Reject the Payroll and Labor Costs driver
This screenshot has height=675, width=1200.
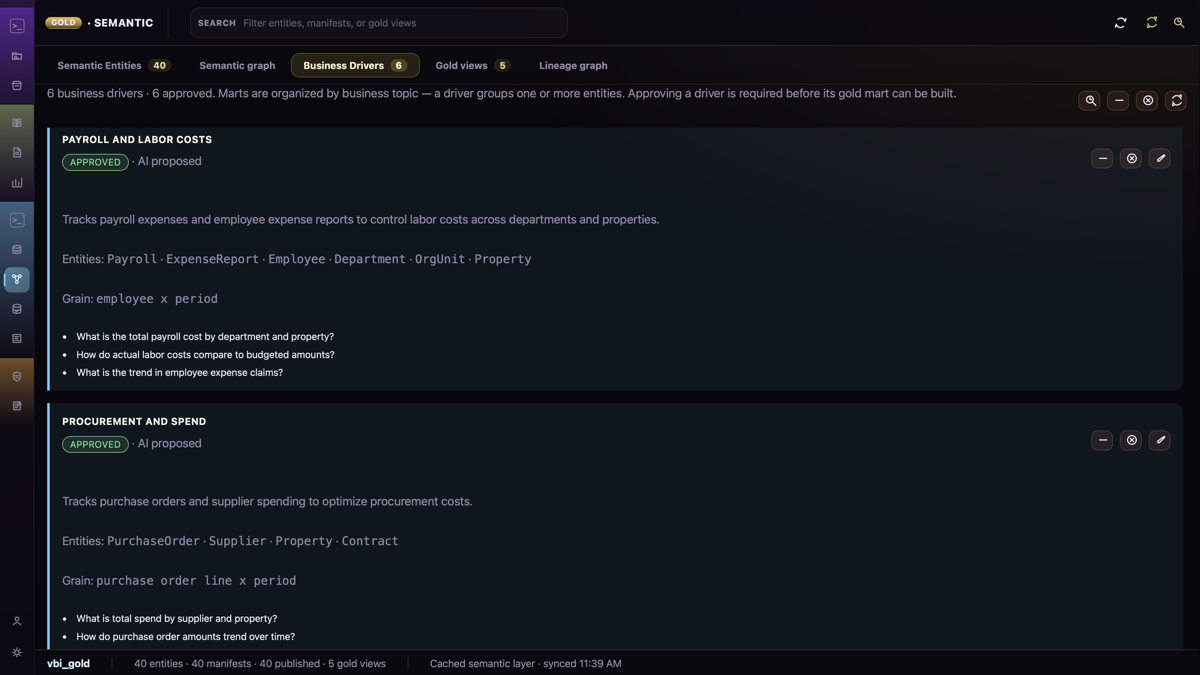pos(1131,158)
